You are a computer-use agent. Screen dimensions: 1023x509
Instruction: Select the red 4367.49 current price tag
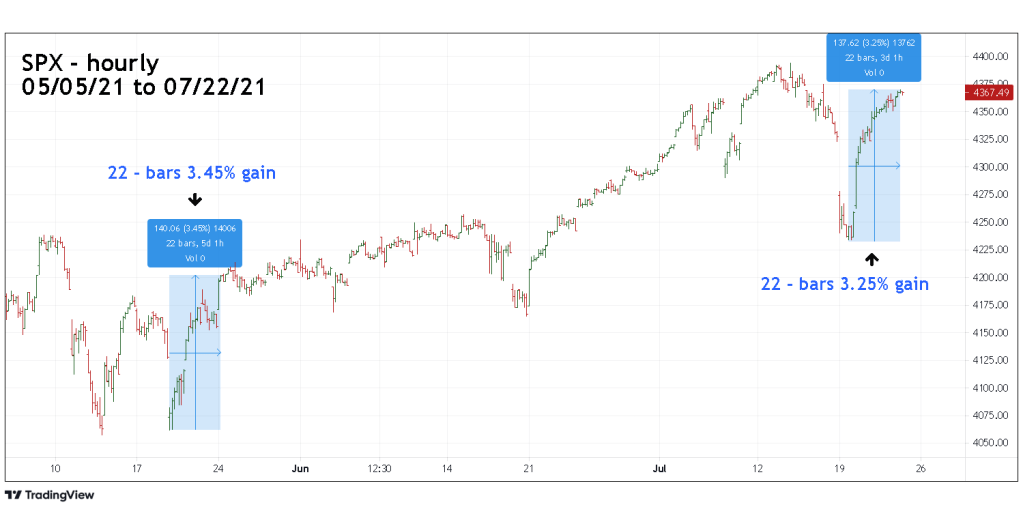990,93
